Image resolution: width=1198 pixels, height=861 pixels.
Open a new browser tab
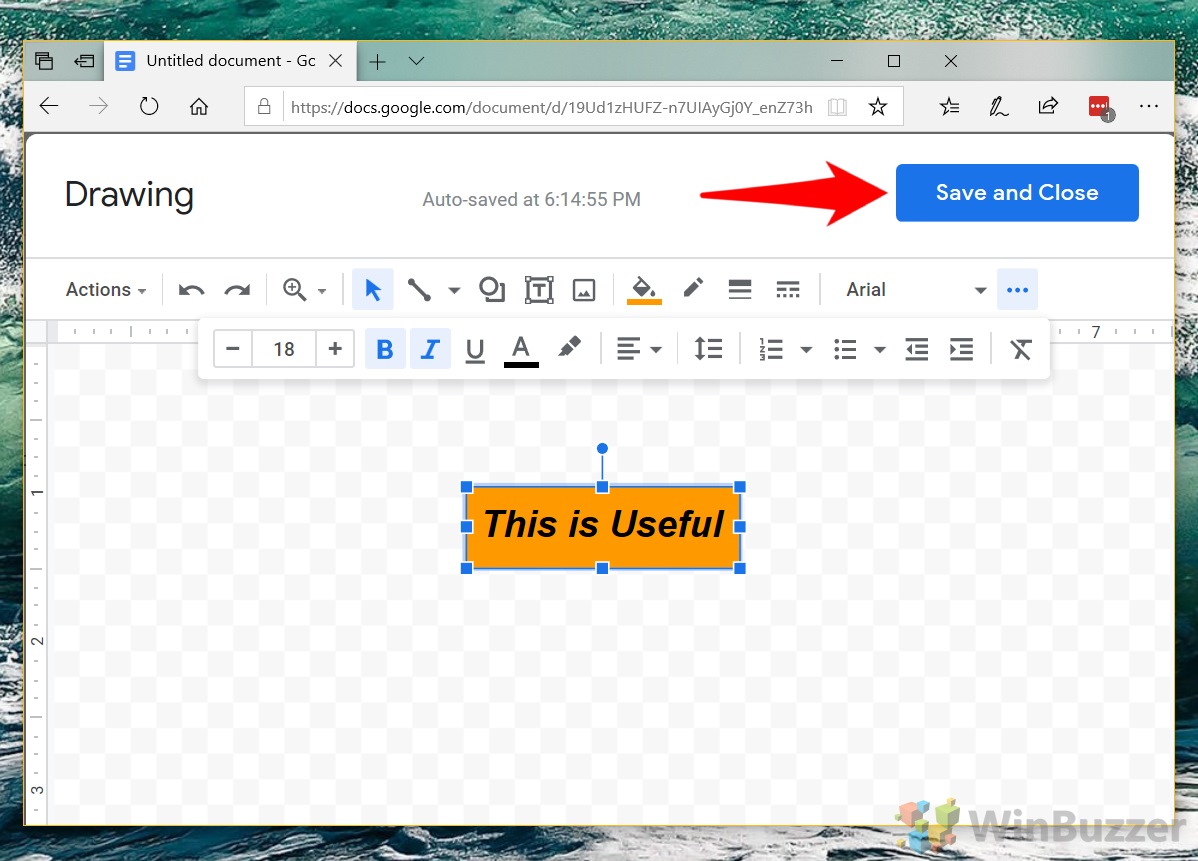[377, 61]
